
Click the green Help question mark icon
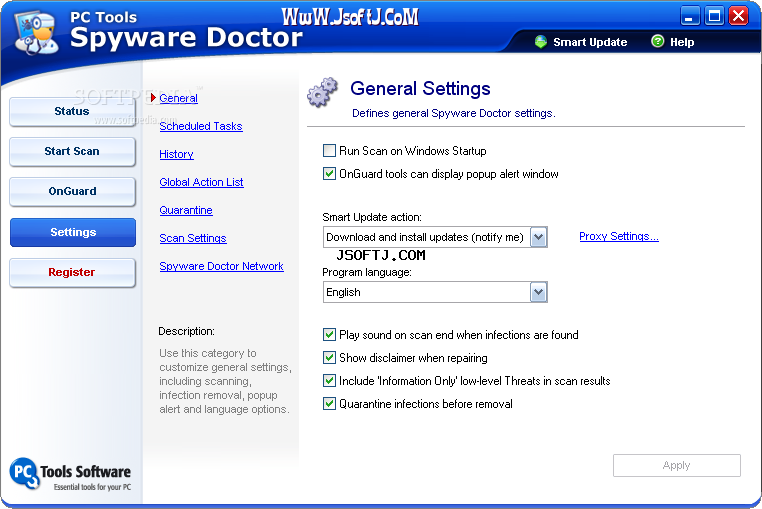(657, 42)
